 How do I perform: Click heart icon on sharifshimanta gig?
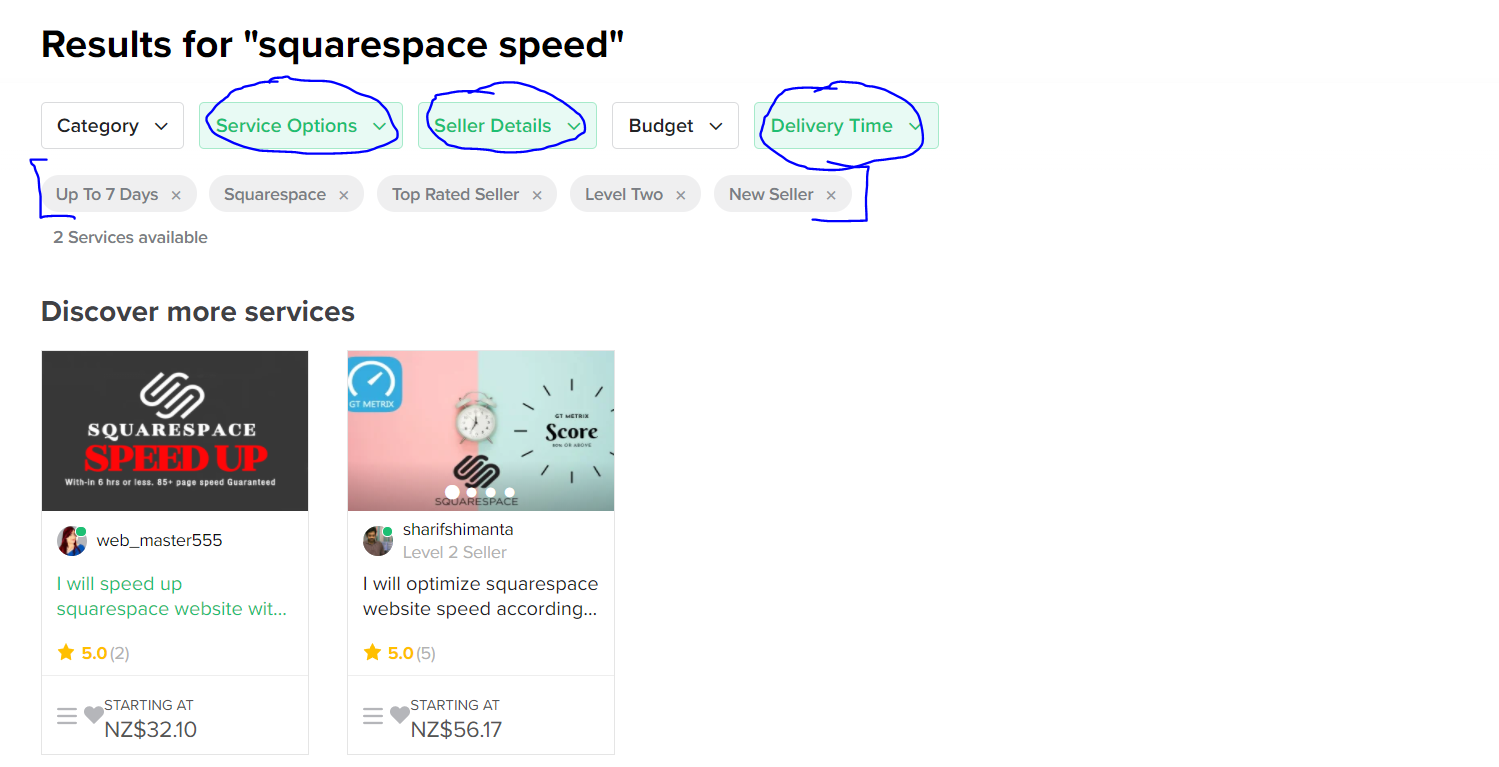point(399,716)
